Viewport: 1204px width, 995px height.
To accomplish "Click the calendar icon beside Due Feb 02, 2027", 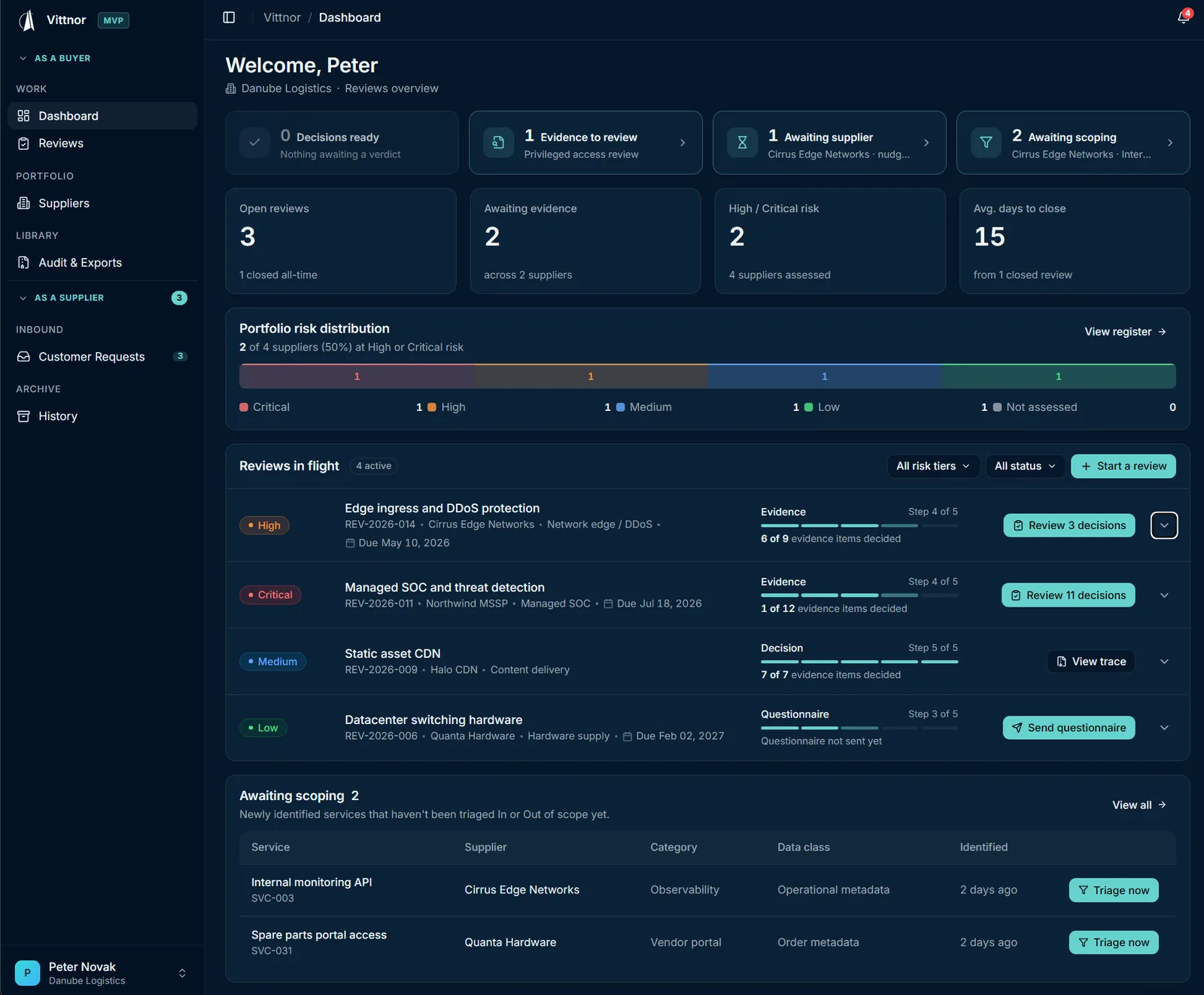I will point(628,736).
